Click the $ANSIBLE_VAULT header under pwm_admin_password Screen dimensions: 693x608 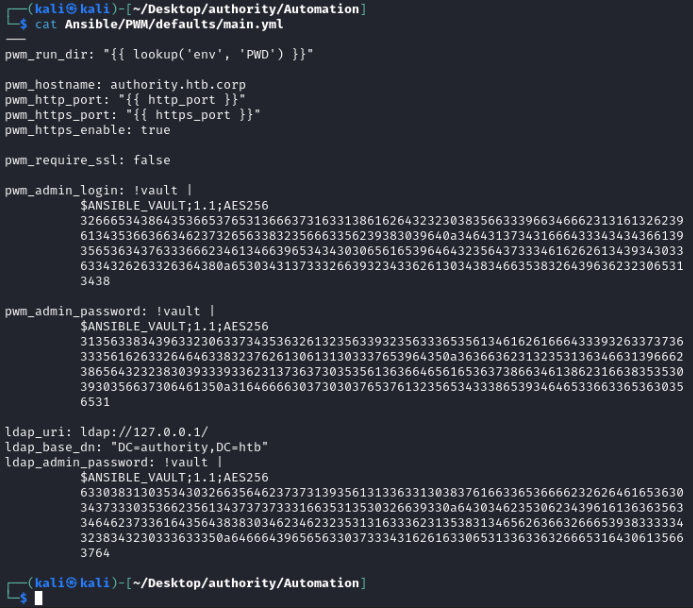176,325
